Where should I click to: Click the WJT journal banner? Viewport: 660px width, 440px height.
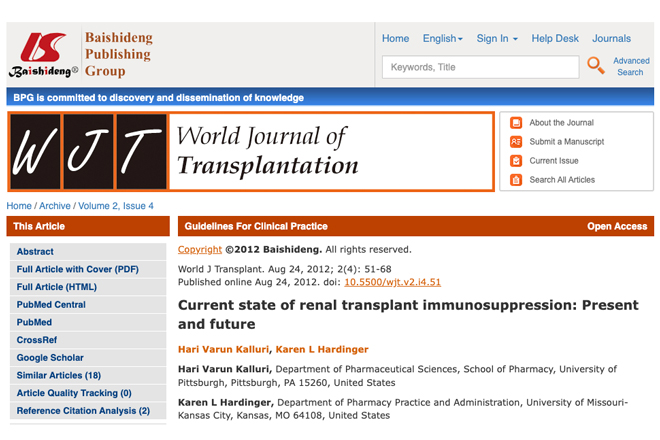click(251, 152)
